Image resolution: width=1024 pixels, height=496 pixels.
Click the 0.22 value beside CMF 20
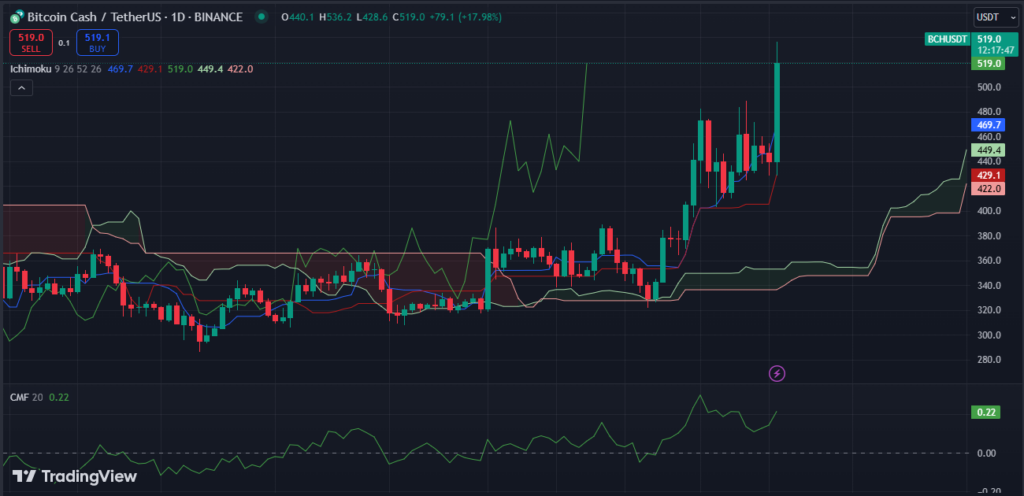point(57,397)
